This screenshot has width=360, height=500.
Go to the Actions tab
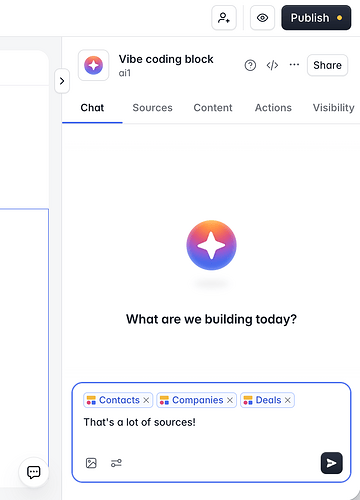tap(273, 108)
